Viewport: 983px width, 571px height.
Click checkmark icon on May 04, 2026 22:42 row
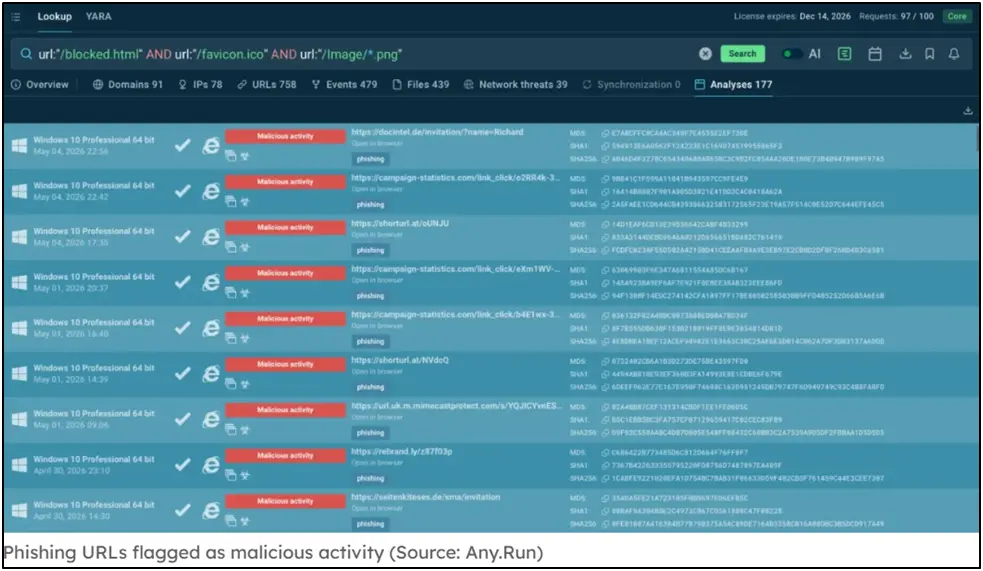182,191
